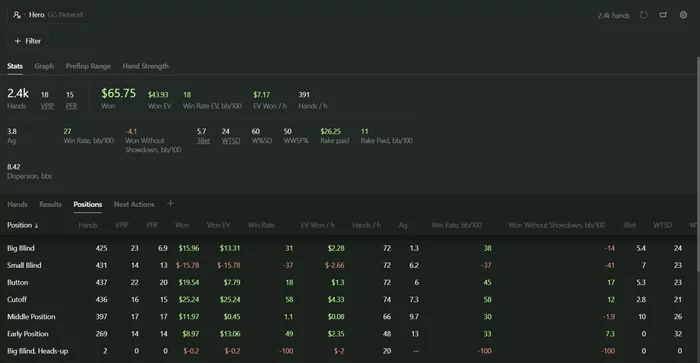Switch to the Hands sub-tab

pos(17,204)
